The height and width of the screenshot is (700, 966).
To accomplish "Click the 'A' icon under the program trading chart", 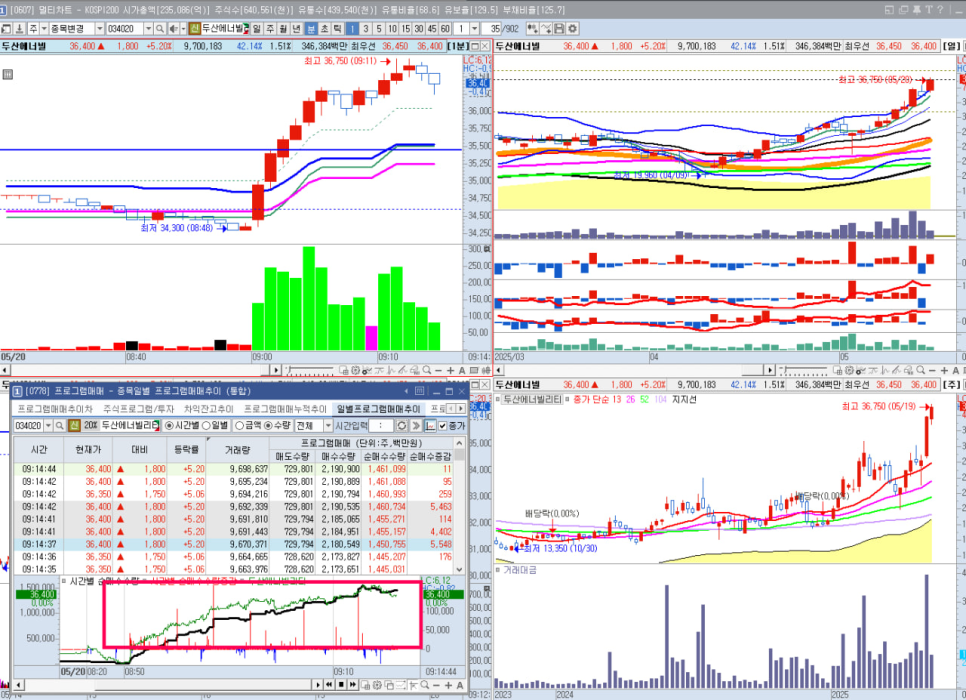I will (x=460, y=685).
